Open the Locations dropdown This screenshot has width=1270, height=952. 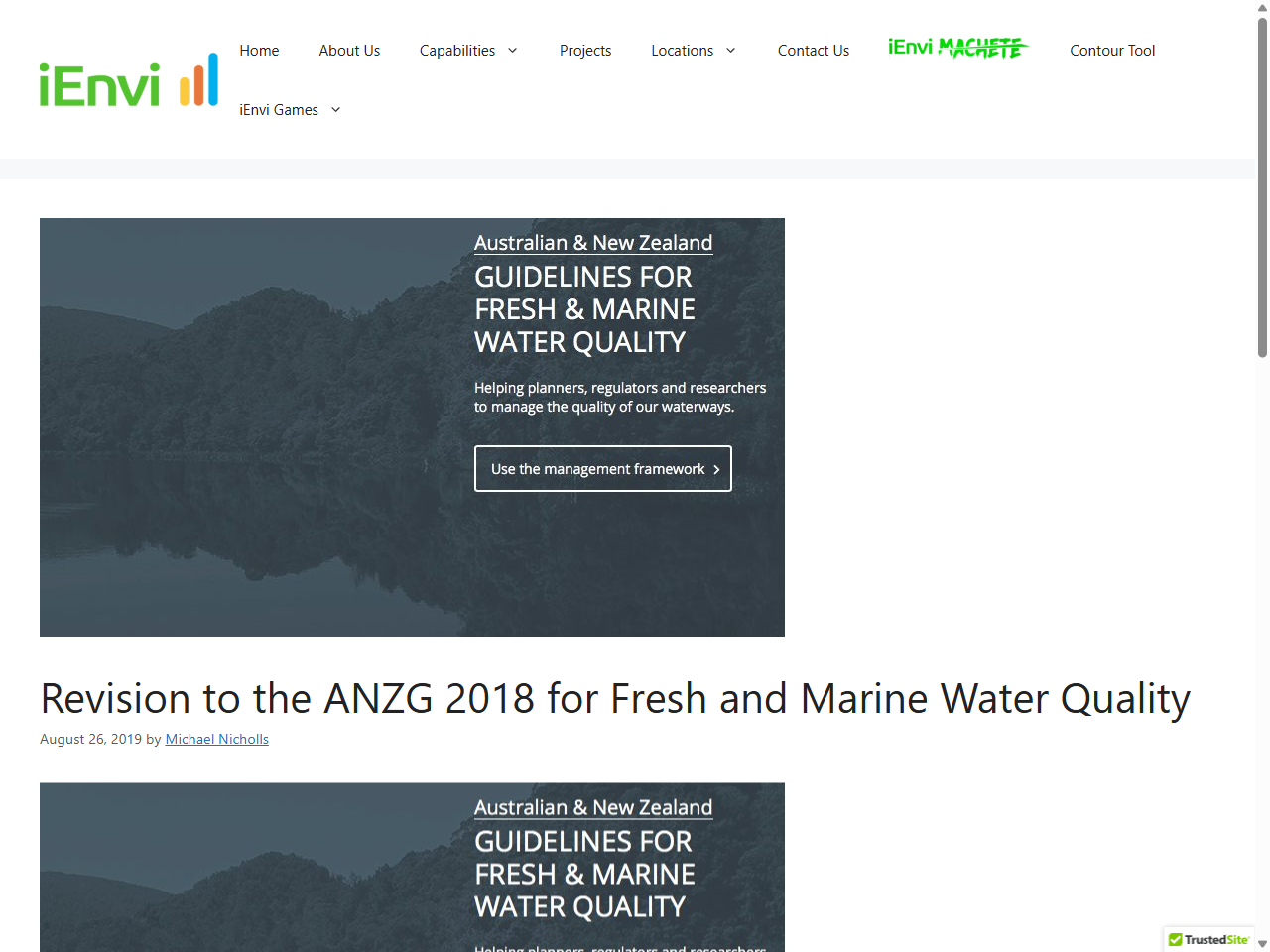point(694,50)
